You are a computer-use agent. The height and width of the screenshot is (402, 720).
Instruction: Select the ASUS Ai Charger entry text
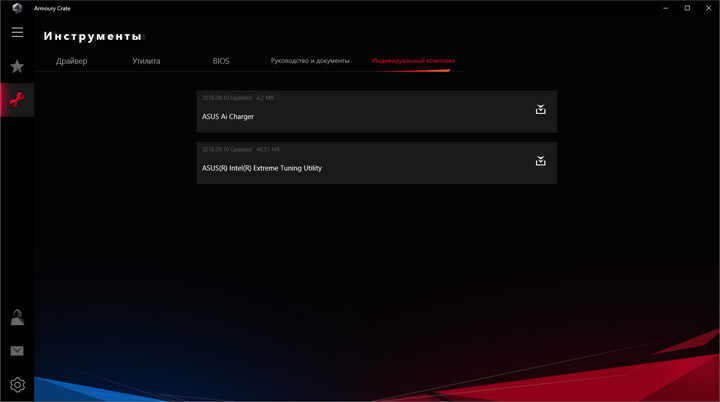pyautogui.click(x=228, y=117)
